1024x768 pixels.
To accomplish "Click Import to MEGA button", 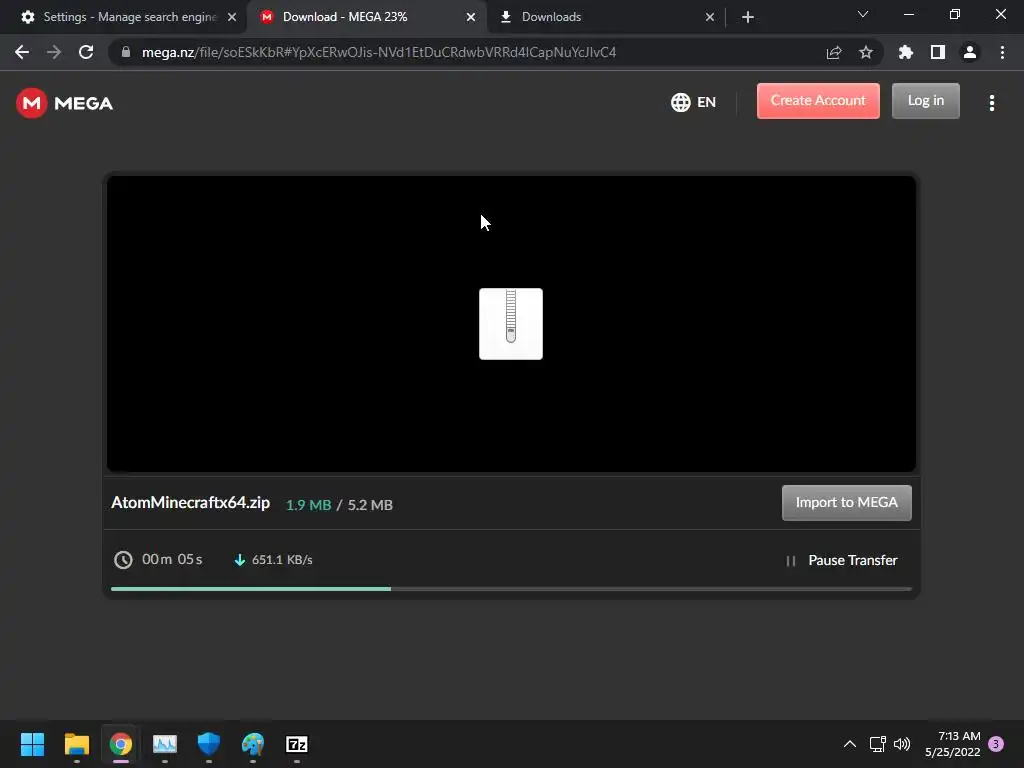I will click(x=846, y=503).
